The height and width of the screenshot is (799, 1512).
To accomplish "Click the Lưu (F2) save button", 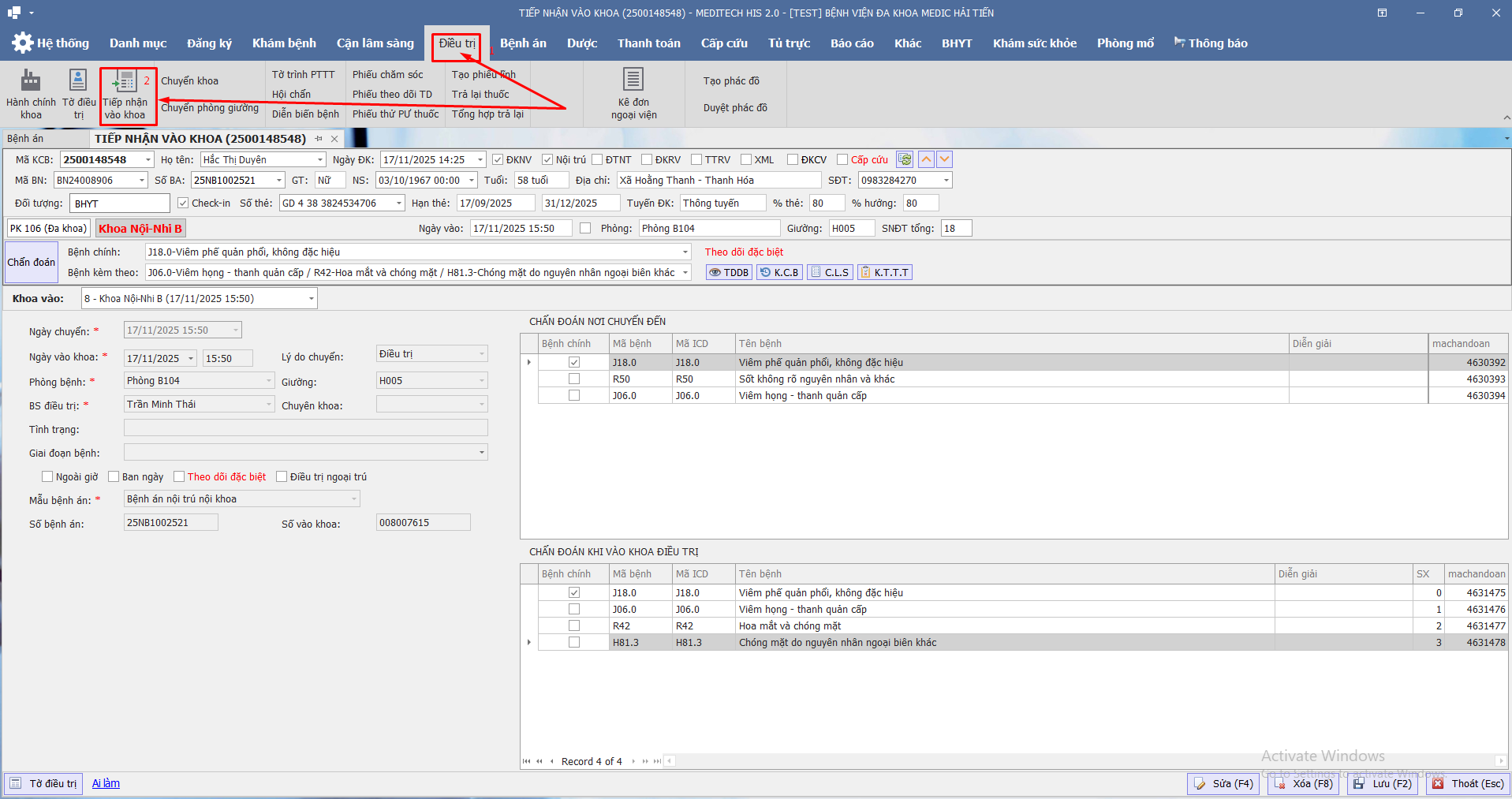I will 1382,784.
